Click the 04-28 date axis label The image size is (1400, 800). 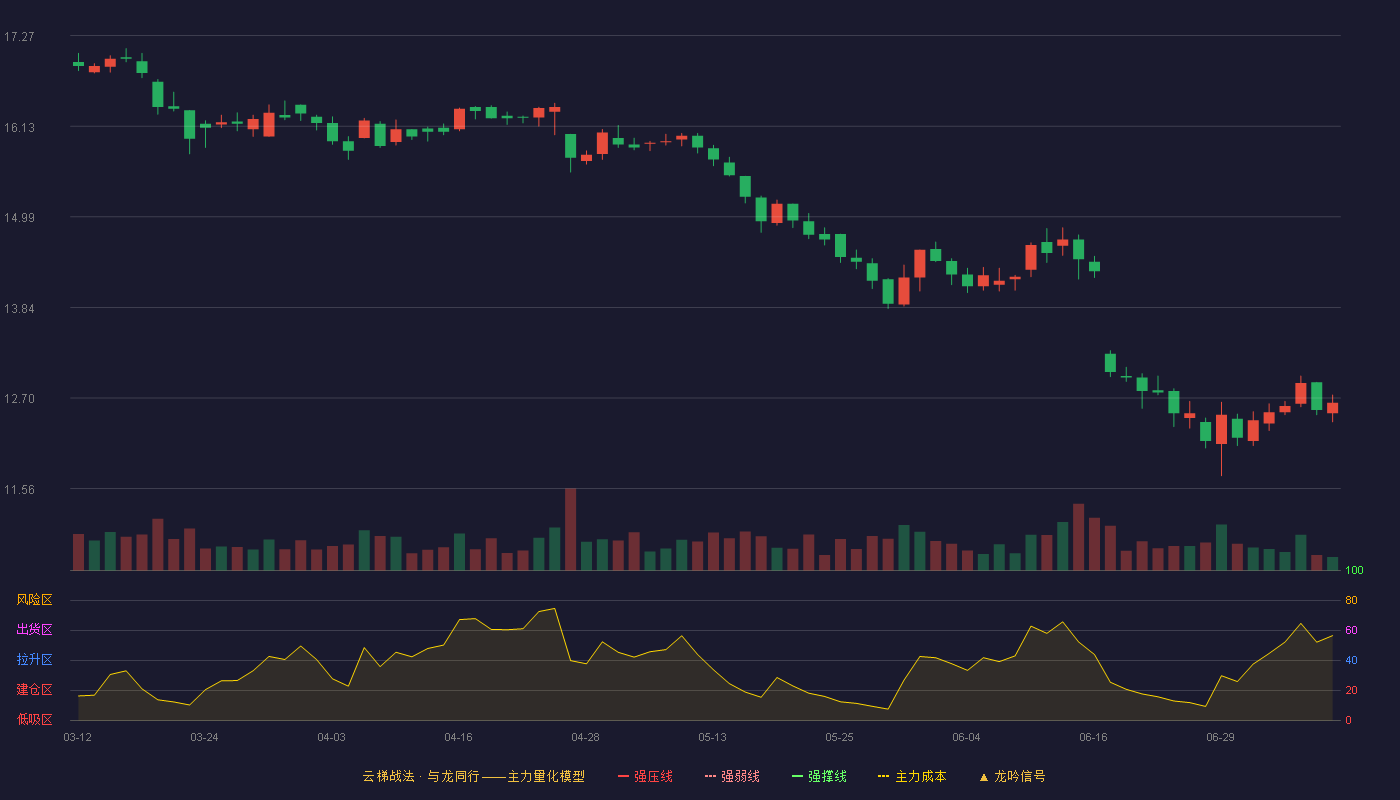point(585,737)
